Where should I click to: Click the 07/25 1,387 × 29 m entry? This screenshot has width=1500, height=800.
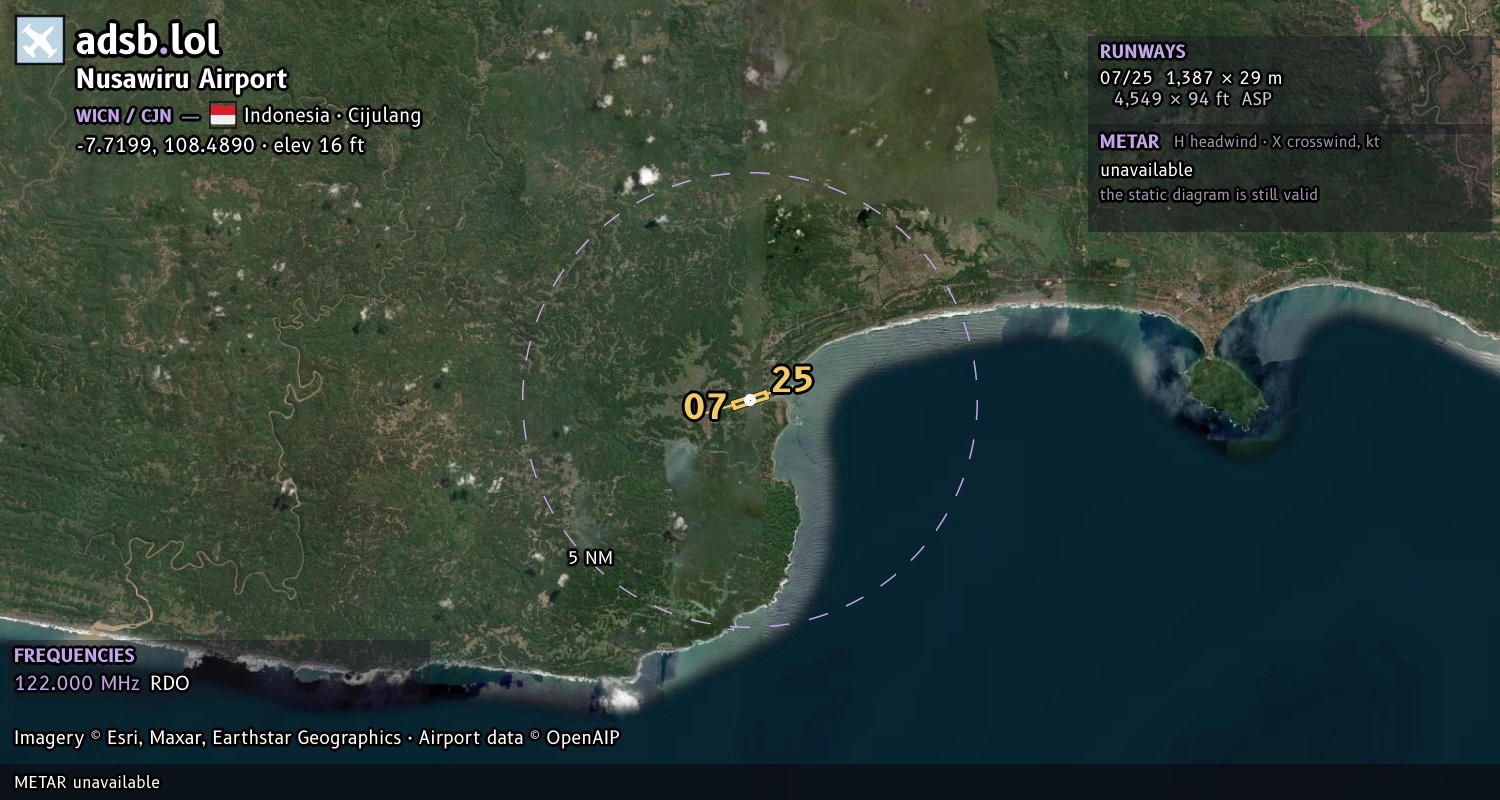click(1190, 78)
